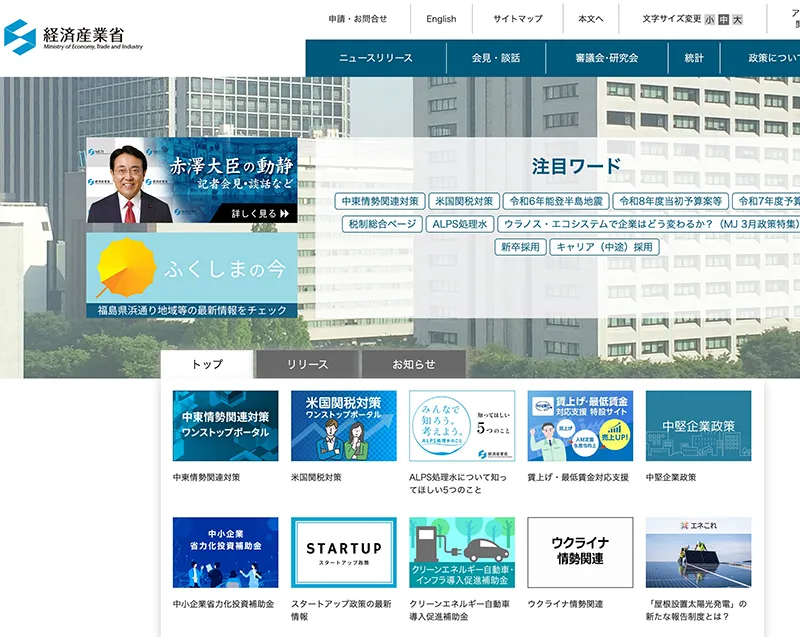Select the 税制総合ページ tag
Screen dimensions: 800x637
(x=382, y=224)
